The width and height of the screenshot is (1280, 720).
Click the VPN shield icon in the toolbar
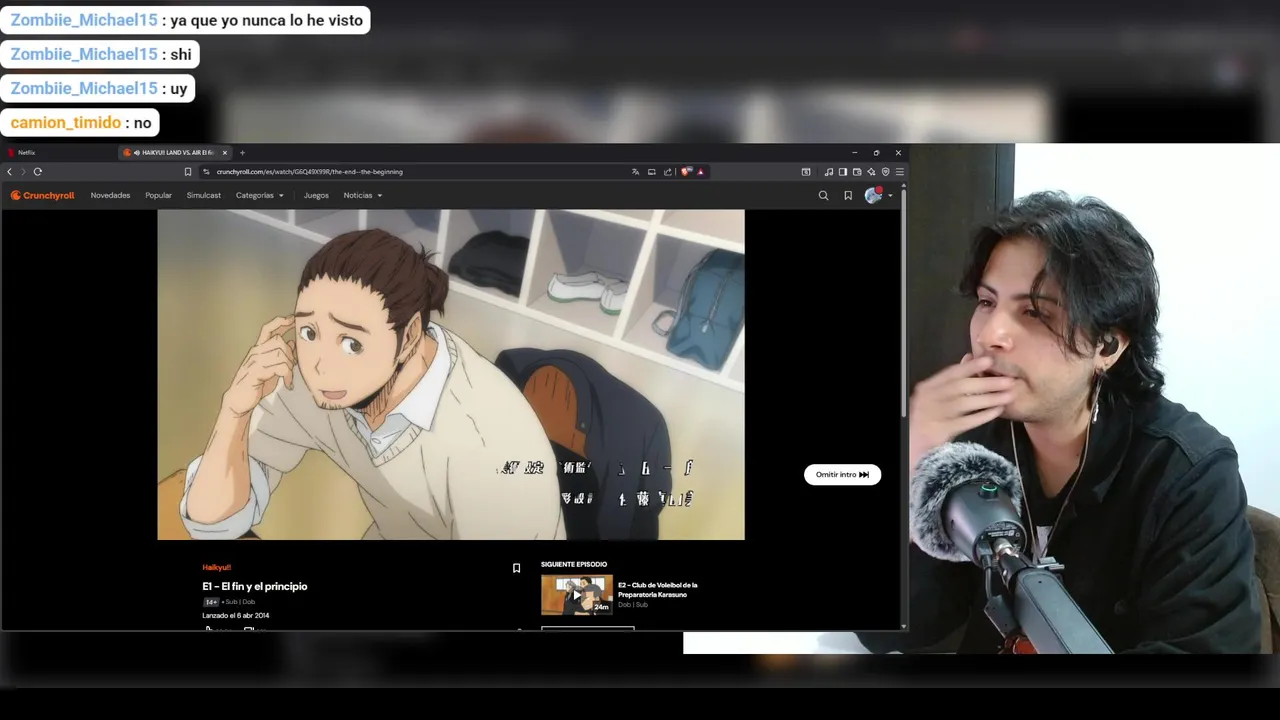885,172
